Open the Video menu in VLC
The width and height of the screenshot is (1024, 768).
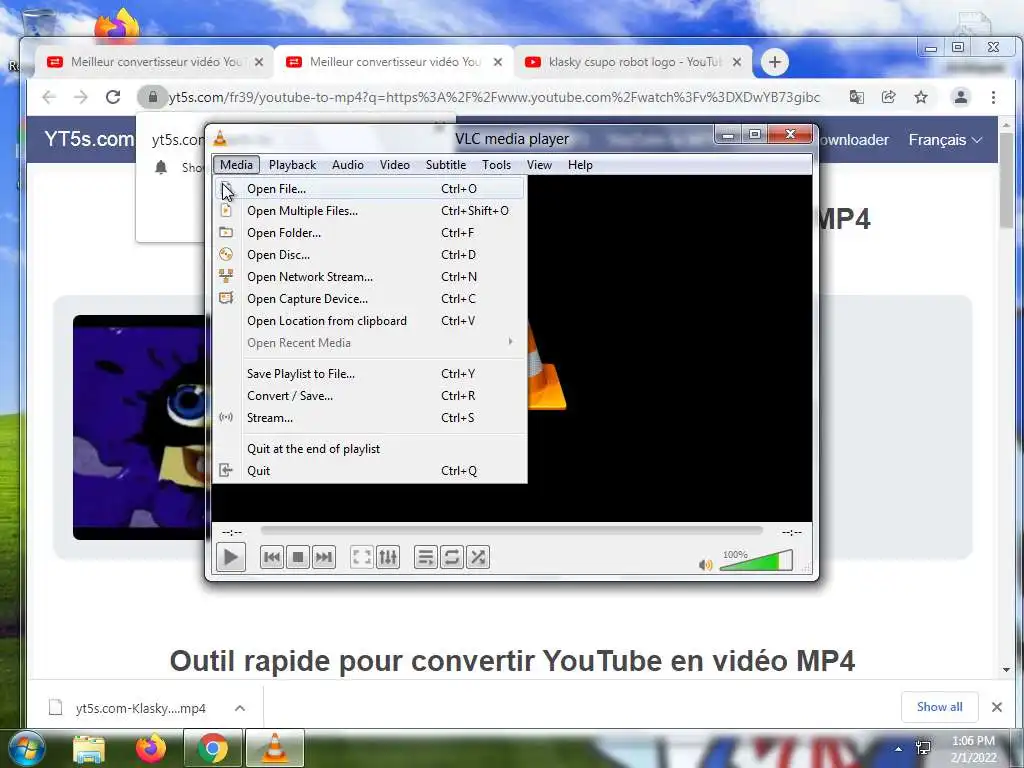coord(394,165)
